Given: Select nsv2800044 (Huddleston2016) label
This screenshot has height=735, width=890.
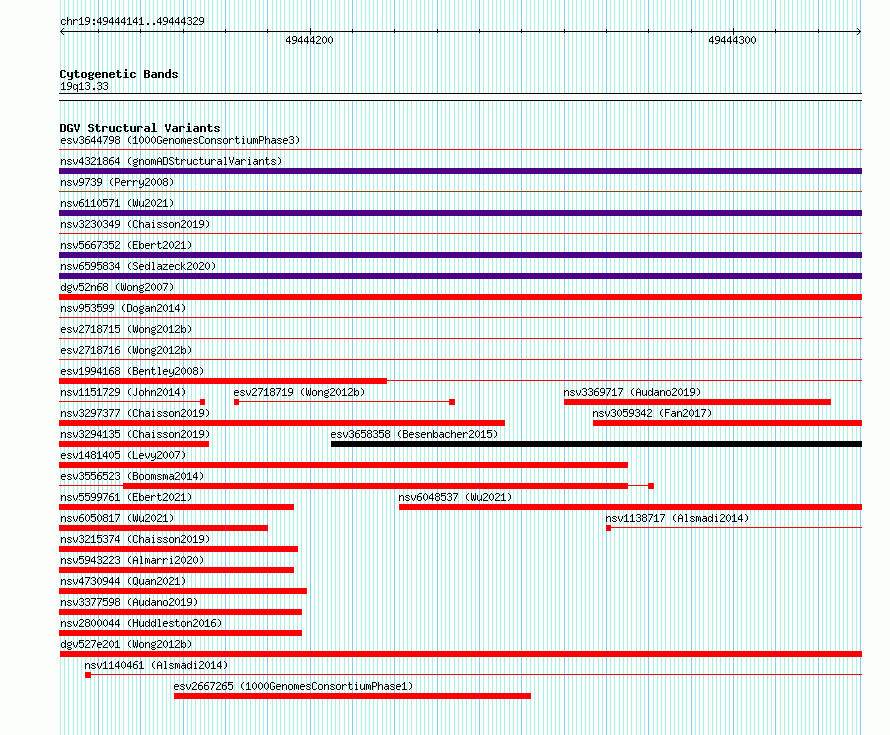Looking at the screenshot, I should coord(141,623).
